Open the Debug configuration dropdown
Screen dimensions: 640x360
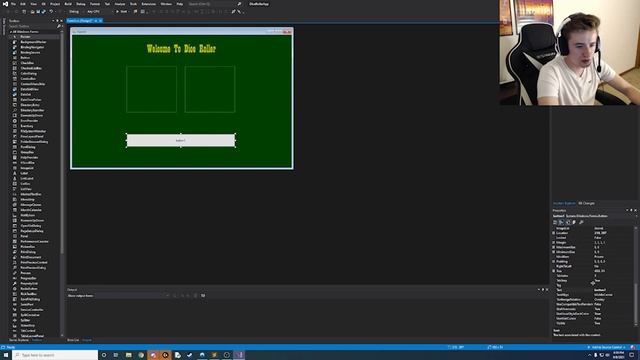coord(75,12)
